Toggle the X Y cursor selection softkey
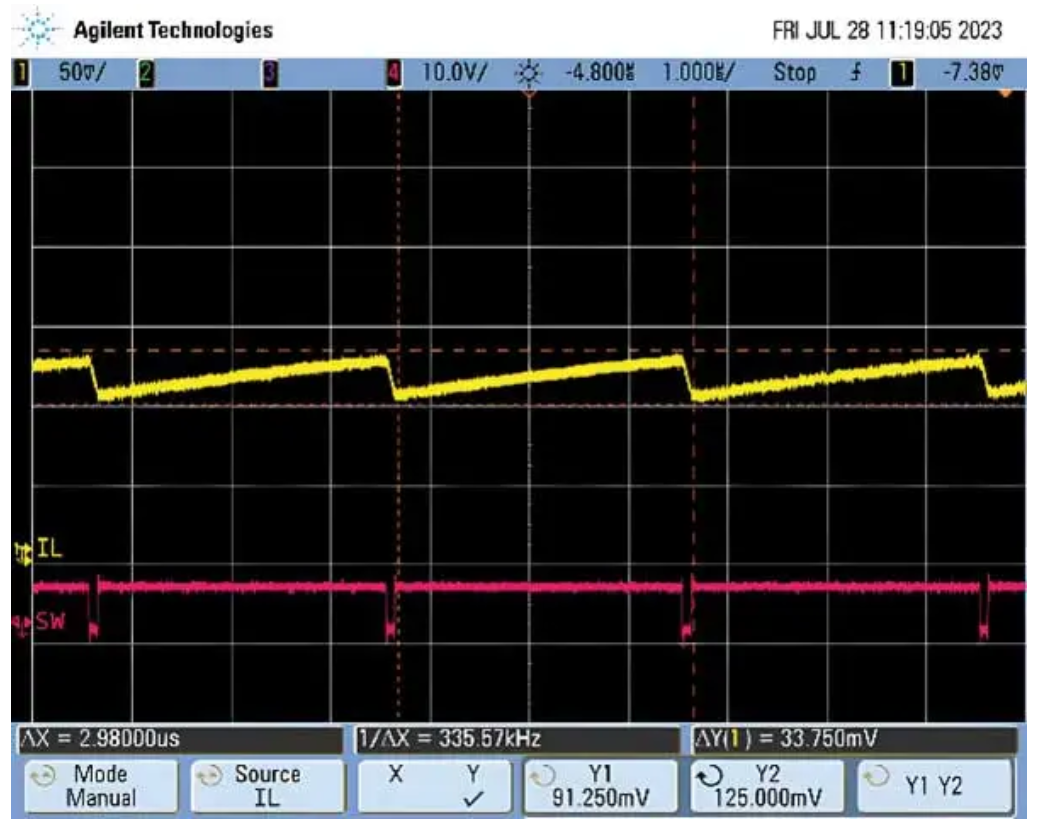 tap(435, 785)
